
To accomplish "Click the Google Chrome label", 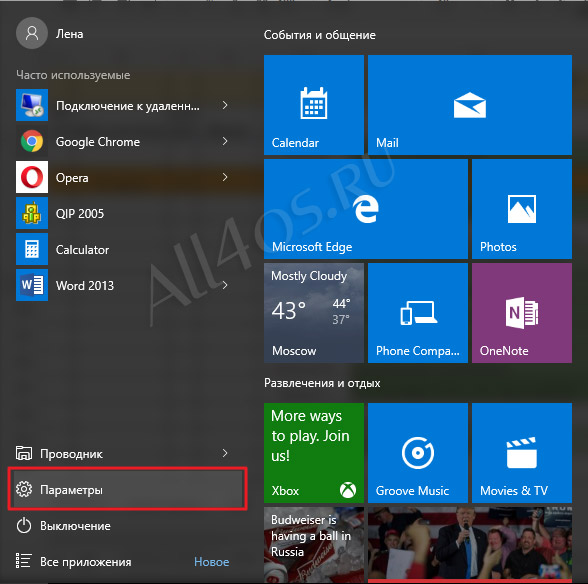I will click(x=98, y=142).
